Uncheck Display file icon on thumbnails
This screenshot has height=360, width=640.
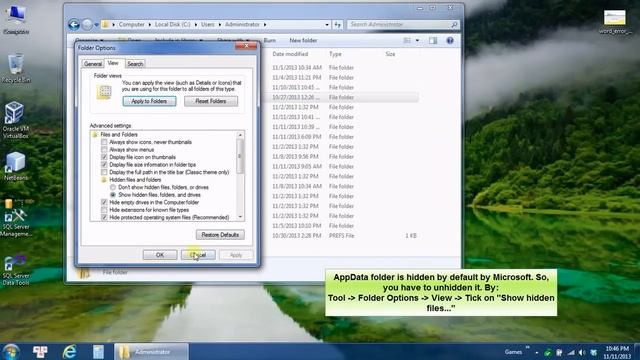point(104,157)
